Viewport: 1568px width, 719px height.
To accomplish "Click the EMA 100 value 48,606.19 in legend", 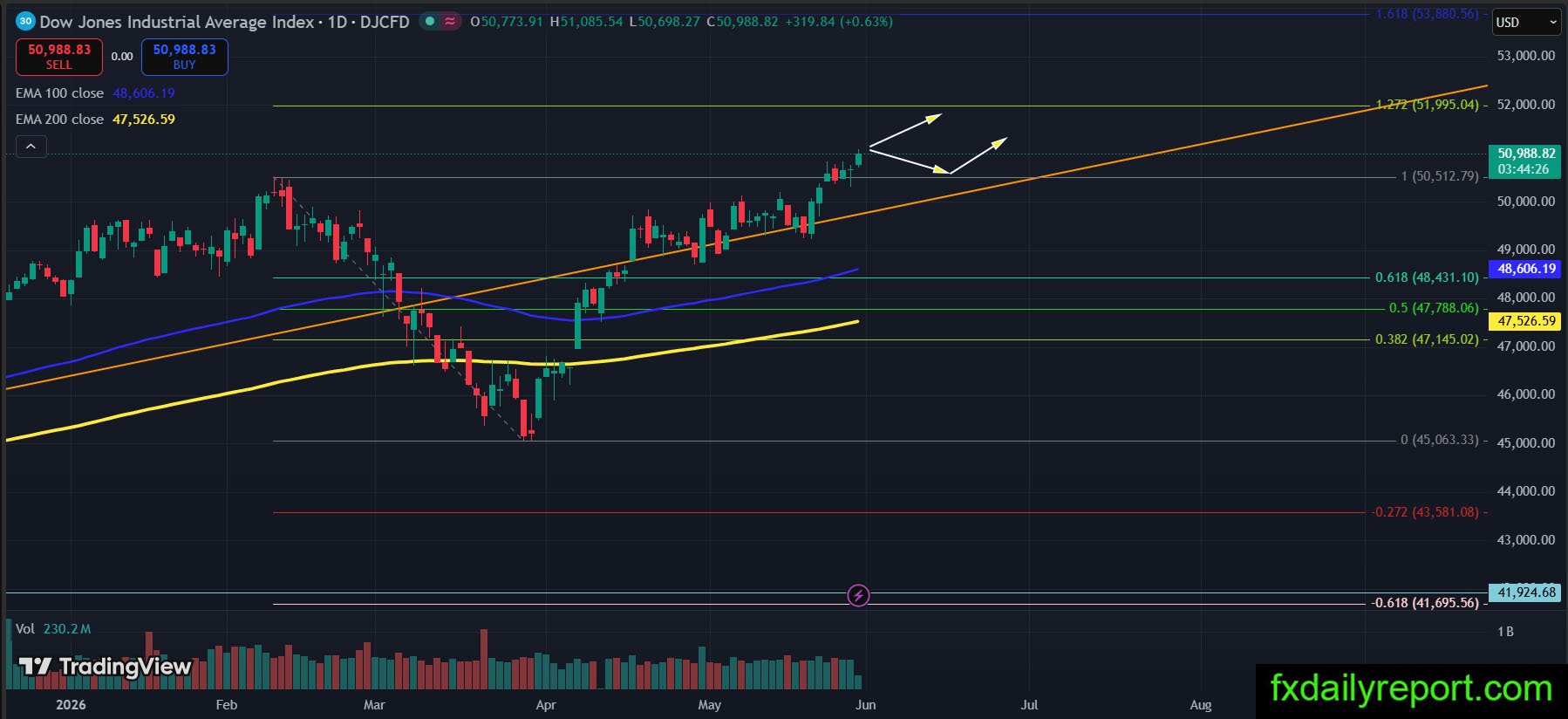I will (x=144, y=93).
